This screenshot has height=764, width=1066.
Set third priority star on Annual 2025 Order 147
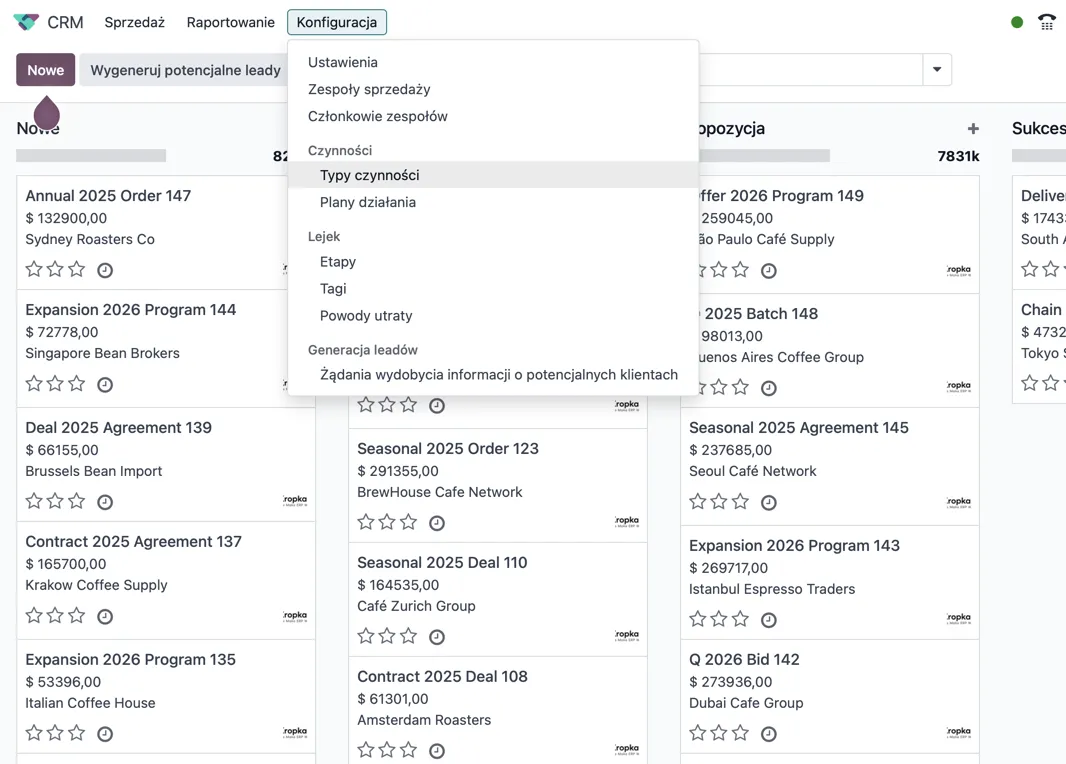pos(77,269)
